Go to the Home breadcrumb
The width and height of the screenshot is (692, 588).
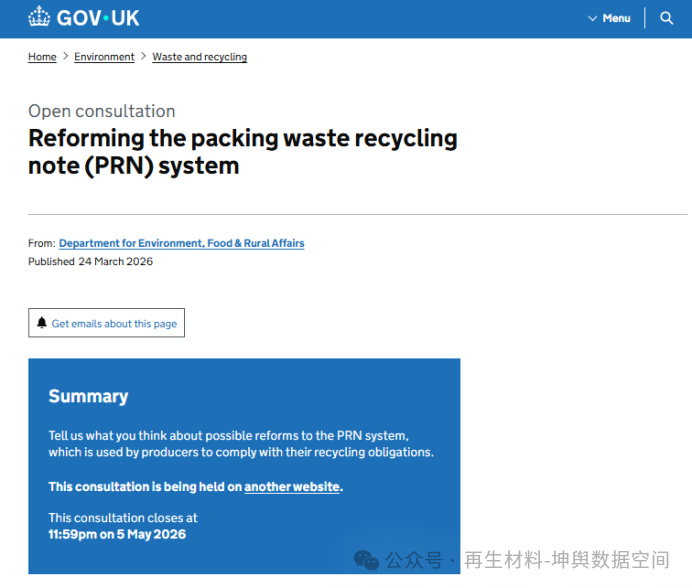pyautogui.click(x=42, y=57)
